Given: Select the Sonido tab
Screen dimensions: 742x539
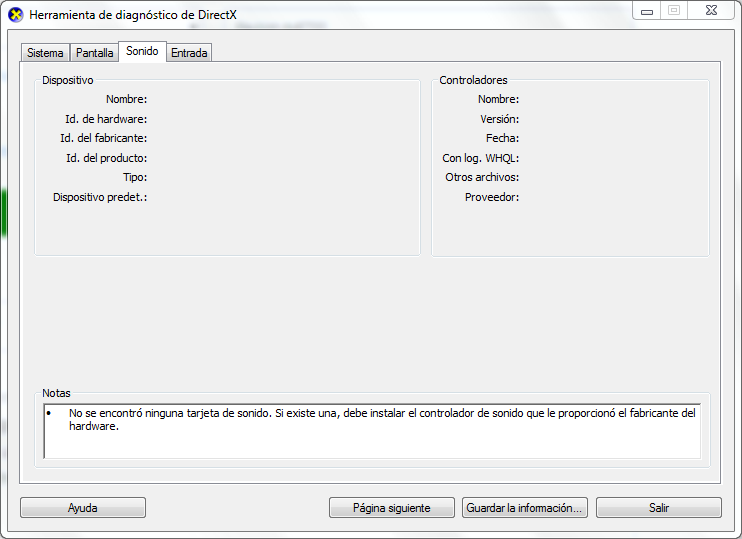Looking at the screenshot, I should click(142, 51).
